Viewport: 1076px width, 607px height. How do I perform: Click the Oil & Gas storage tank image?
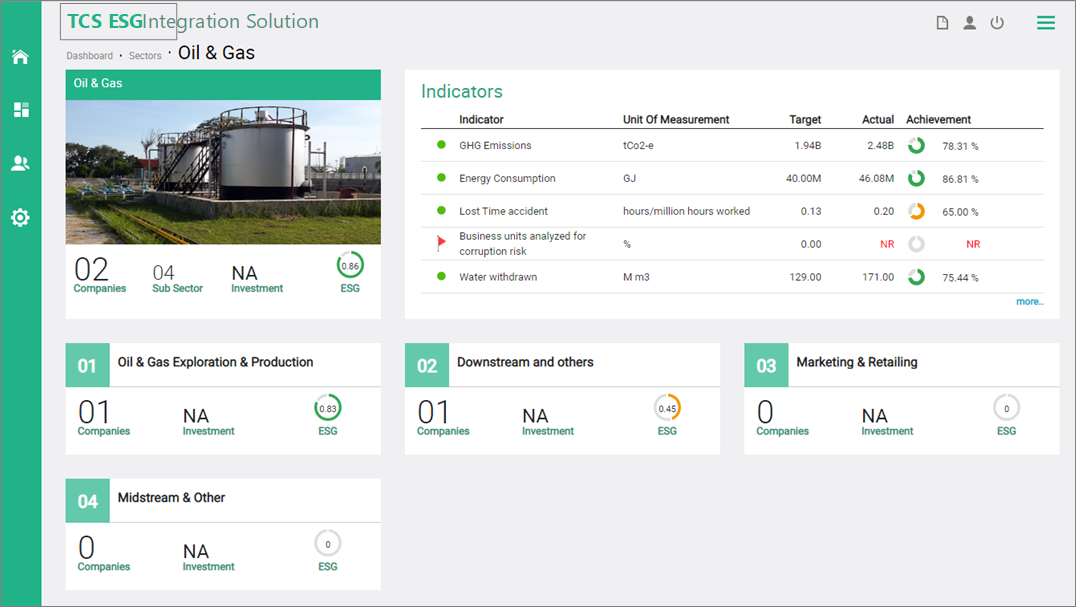click(x=223, y=172)
